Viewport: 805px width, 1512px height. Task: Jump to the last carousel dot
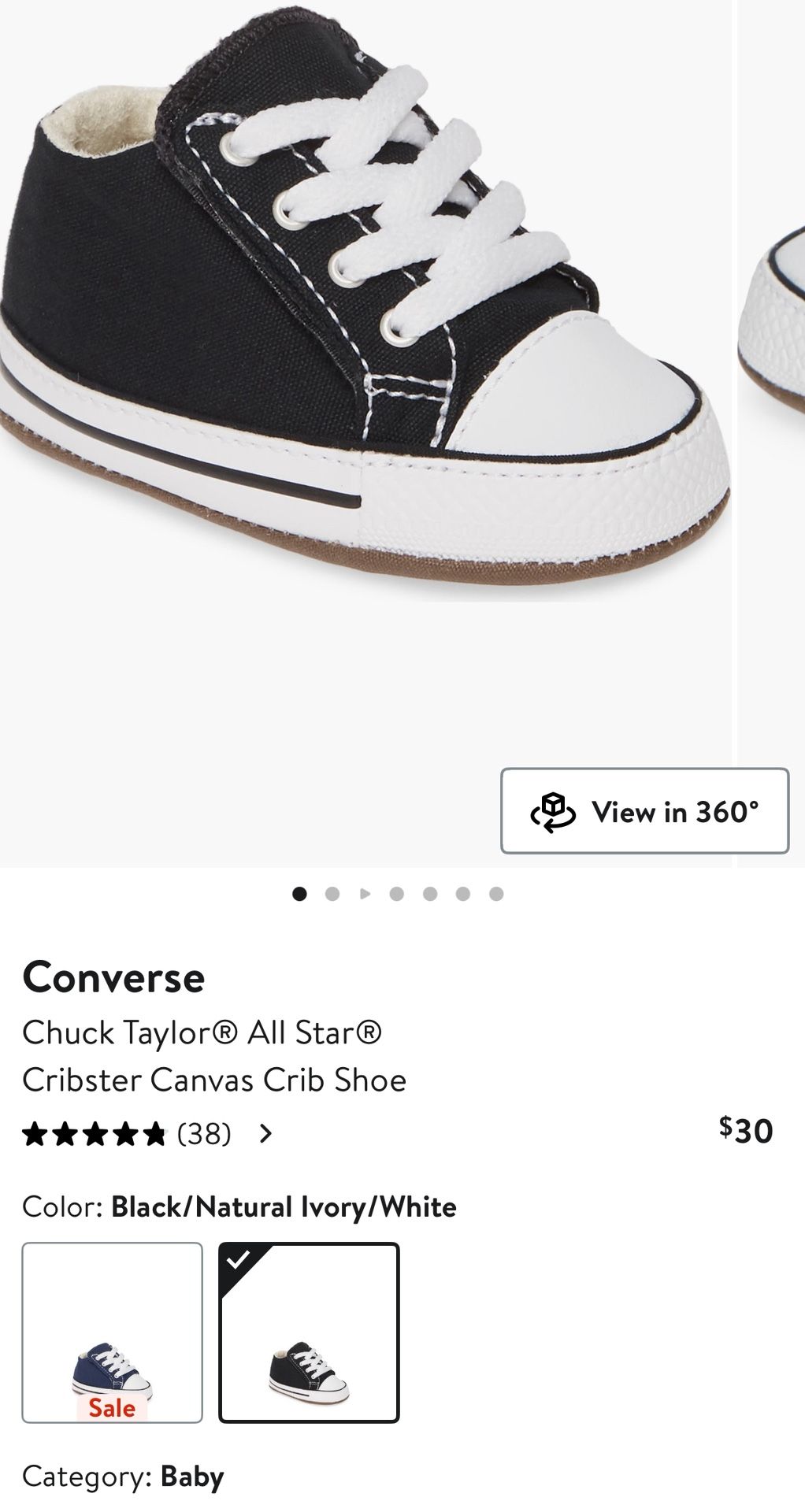[496, 894]
